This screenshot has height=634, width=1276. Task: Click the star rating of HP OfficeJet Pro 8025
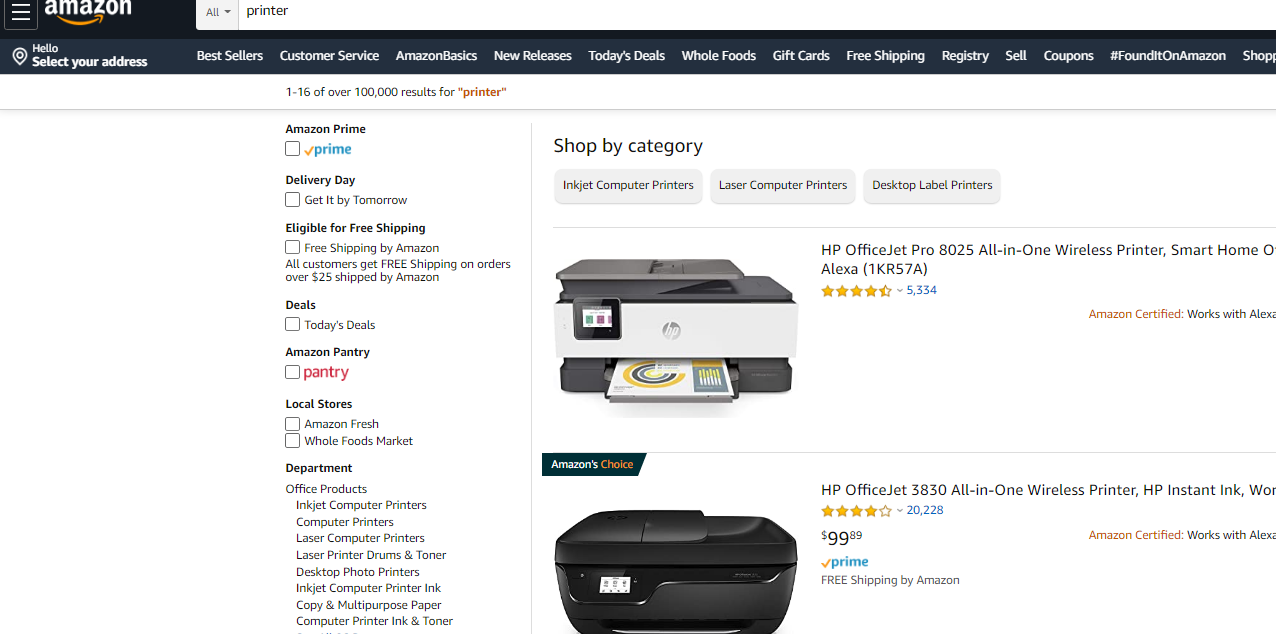856,291
